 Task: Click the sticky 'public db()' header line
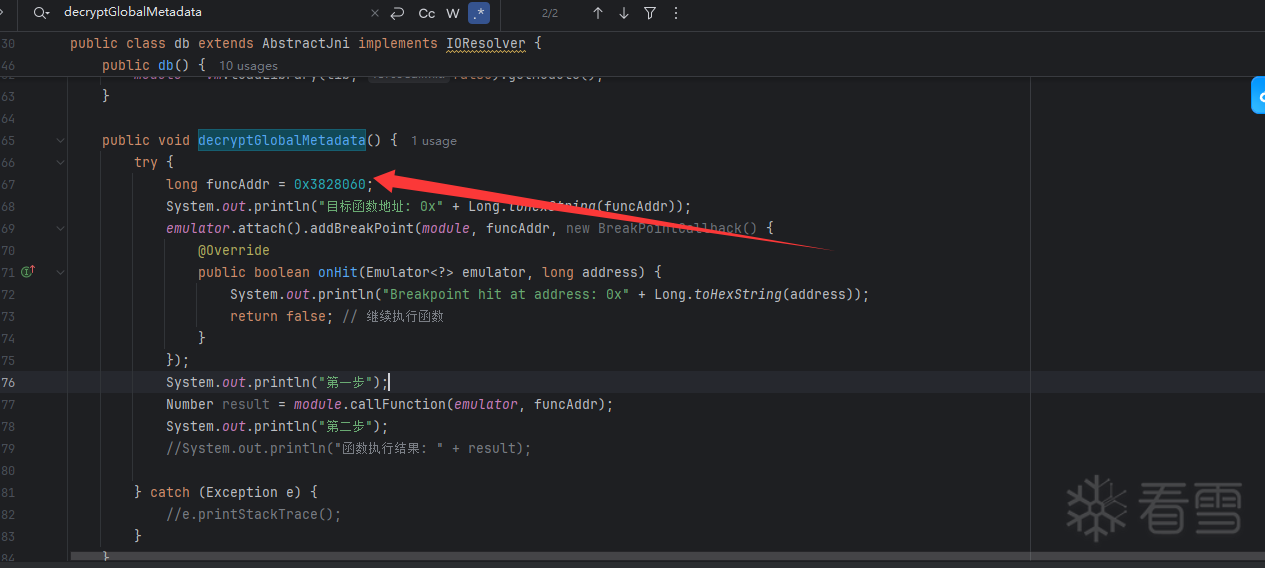(x=154, y=66)
